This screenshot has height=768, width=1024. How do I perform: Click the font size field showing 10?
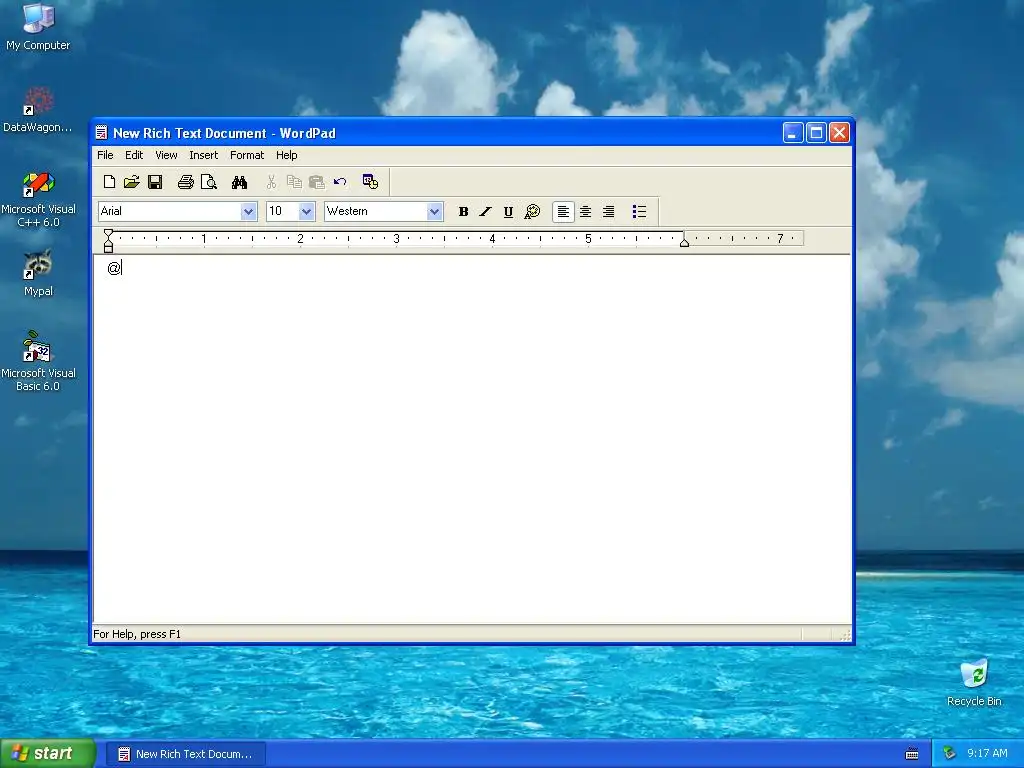click(x=283, y=212)
